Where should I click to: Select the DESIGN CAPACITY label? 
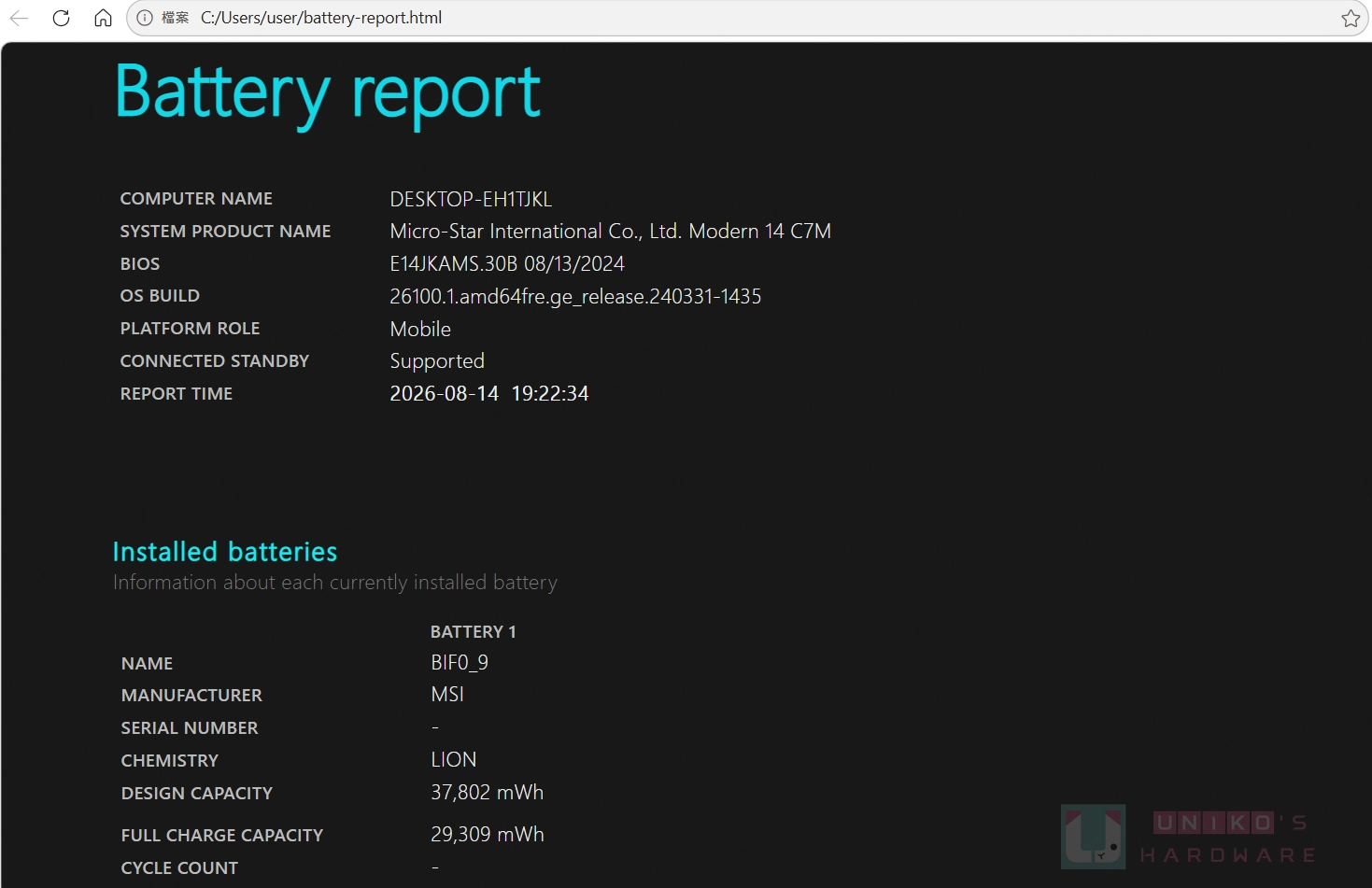[197, 794]
